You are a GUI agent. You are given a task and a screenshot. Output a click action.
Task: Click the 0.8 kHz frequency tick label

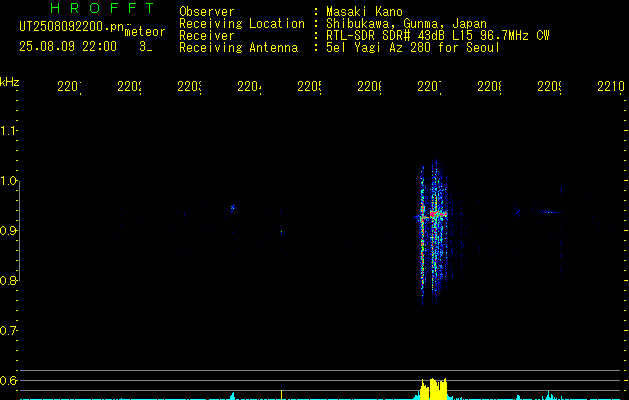[x=8, y=280]
